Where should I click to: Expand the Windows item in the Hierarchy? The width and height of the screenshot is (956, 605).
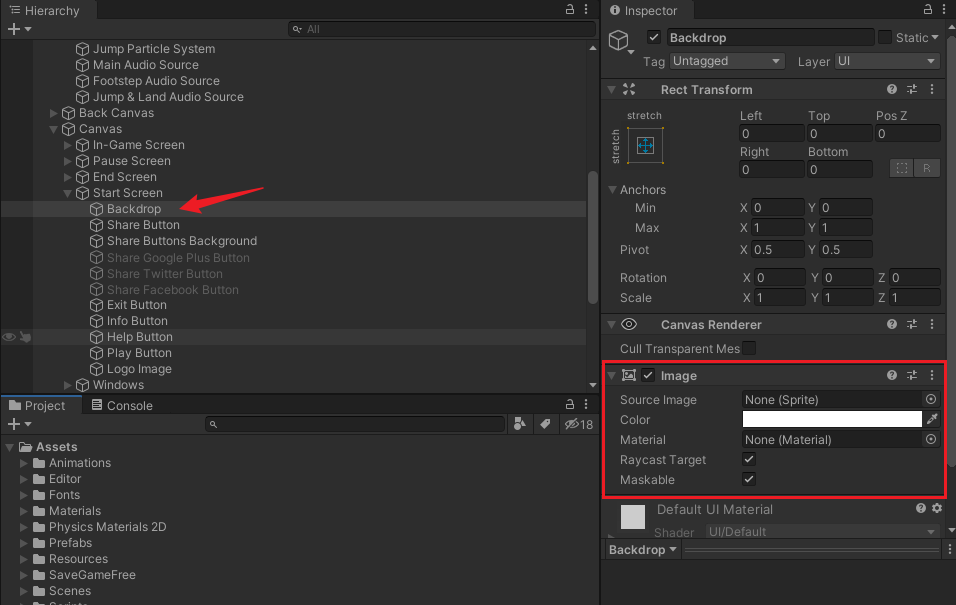coord(67,385)
